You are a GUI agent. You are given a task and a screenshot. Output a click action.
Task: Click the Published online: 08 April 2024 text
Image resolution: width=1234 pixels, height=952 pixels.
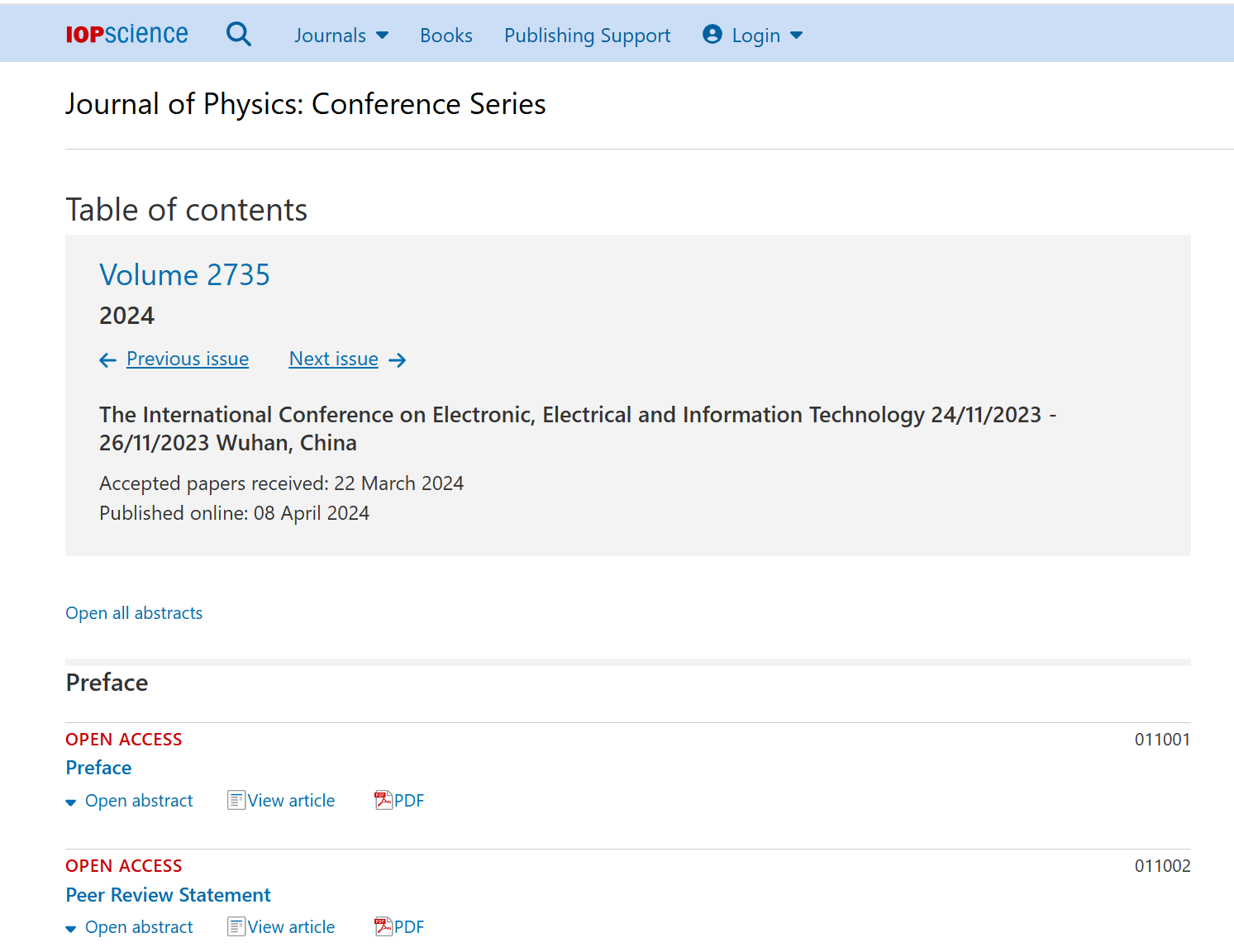234,513
